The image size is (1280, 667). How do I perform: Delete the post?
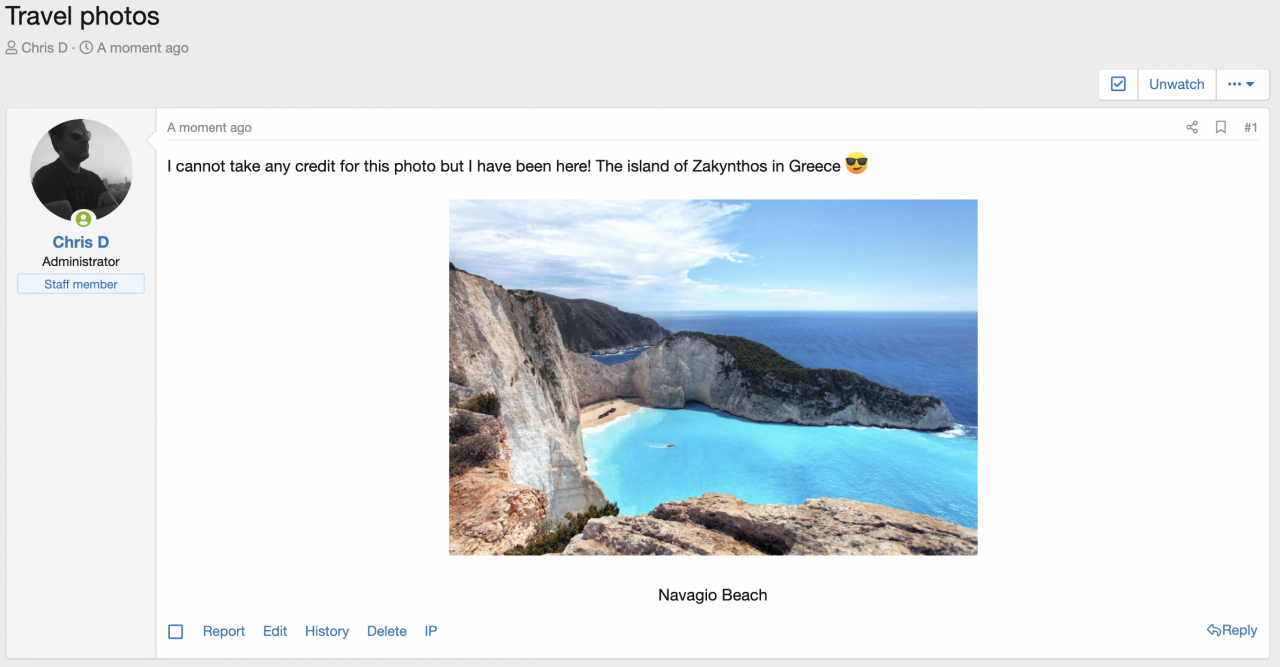click(386, 631)
